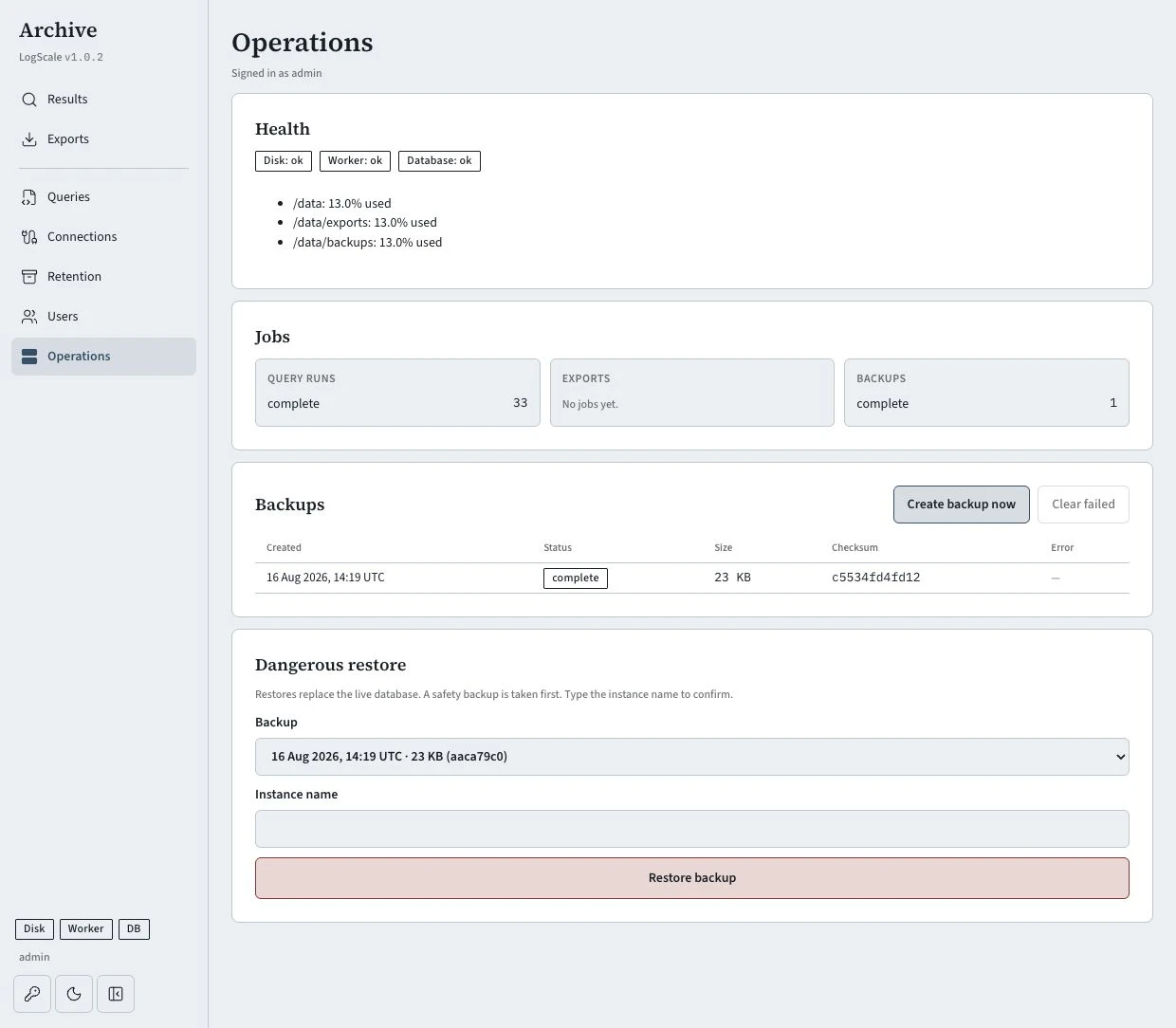Image resolution: width=1176 pixels, height=1028 pixels.
Task: Click the 23 KB size cell
Action: click(x=732, y=578)
